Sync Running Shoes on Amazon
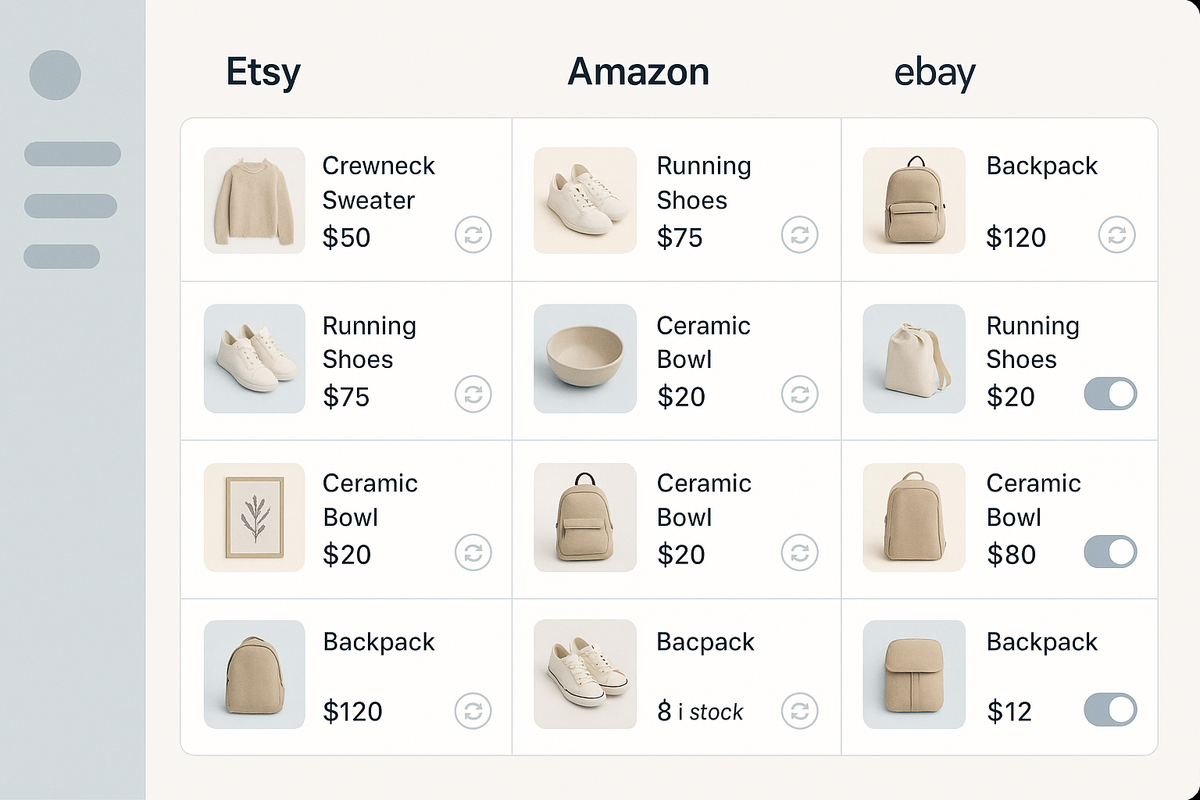1200x800 pixels. tap(798, 235)
